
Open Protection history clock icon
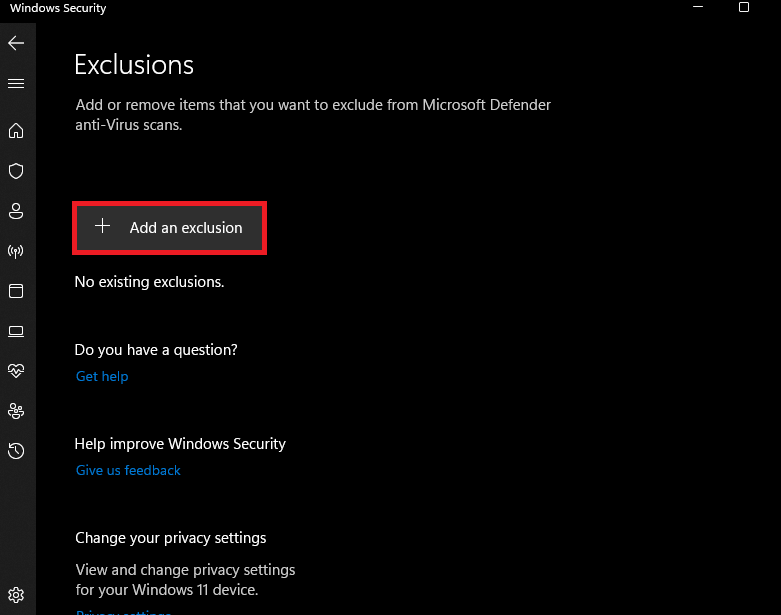point(16,451)
